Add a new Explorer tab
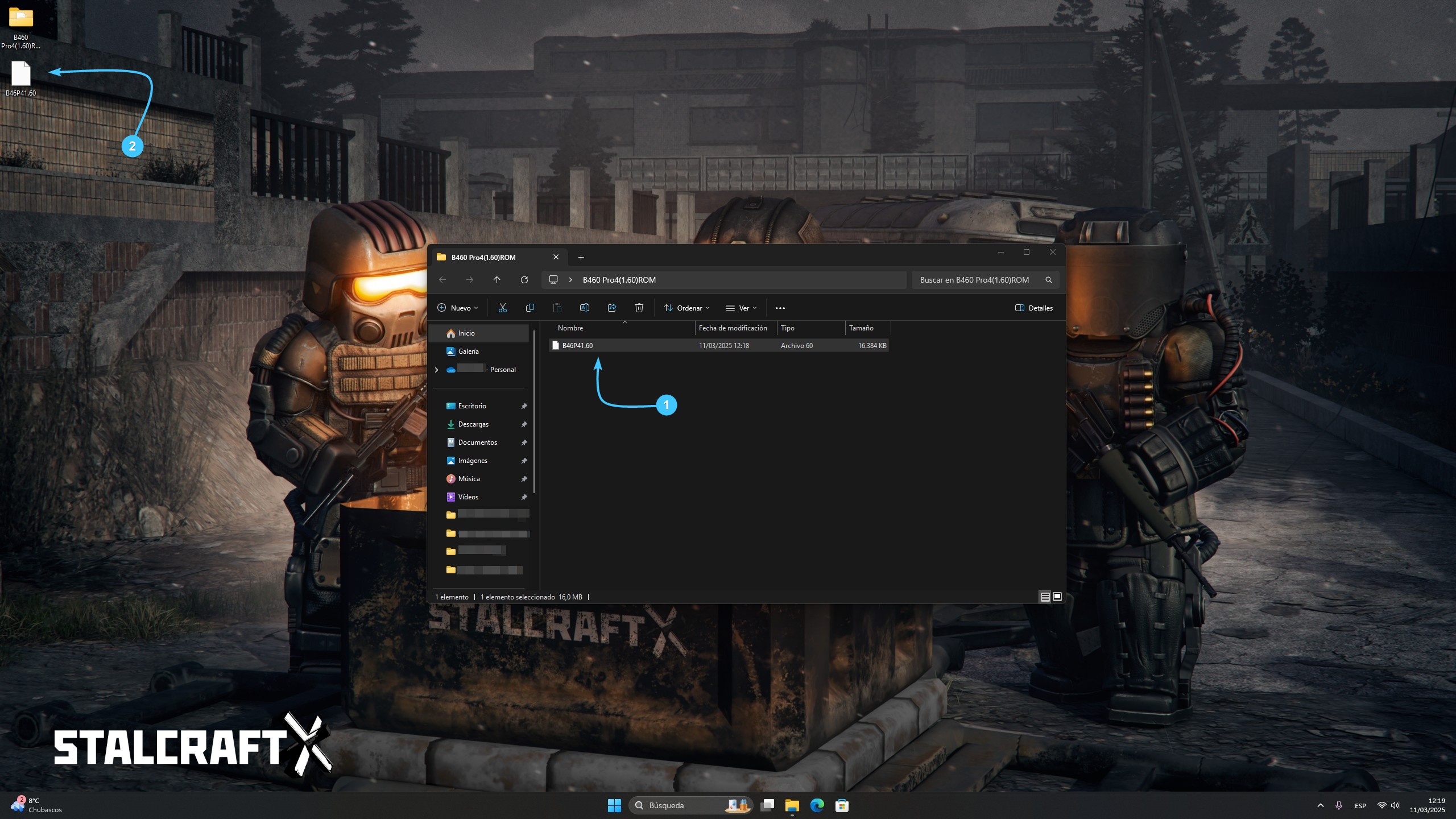This screenshot has width=1456, height=819. coord(581,257)
